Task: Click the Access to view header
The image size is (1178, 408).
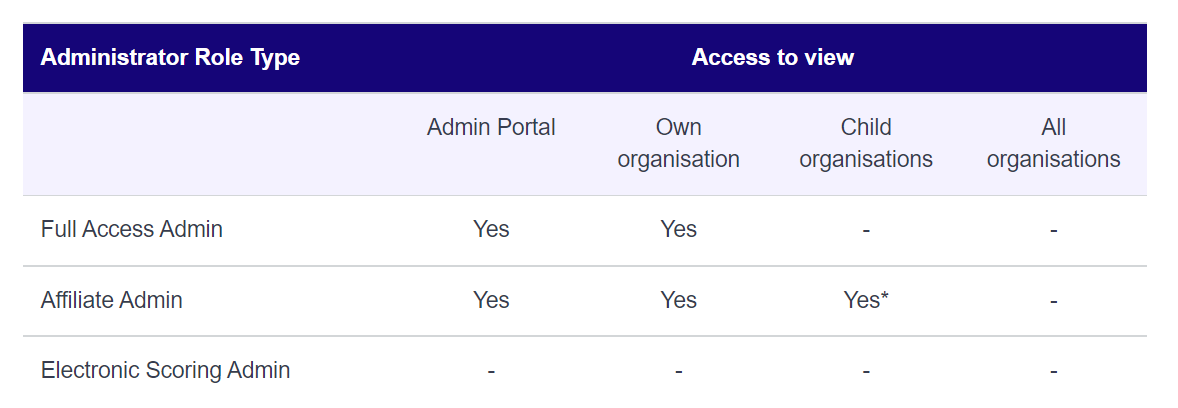Action: pyautogui.click(x=772, y=58)
